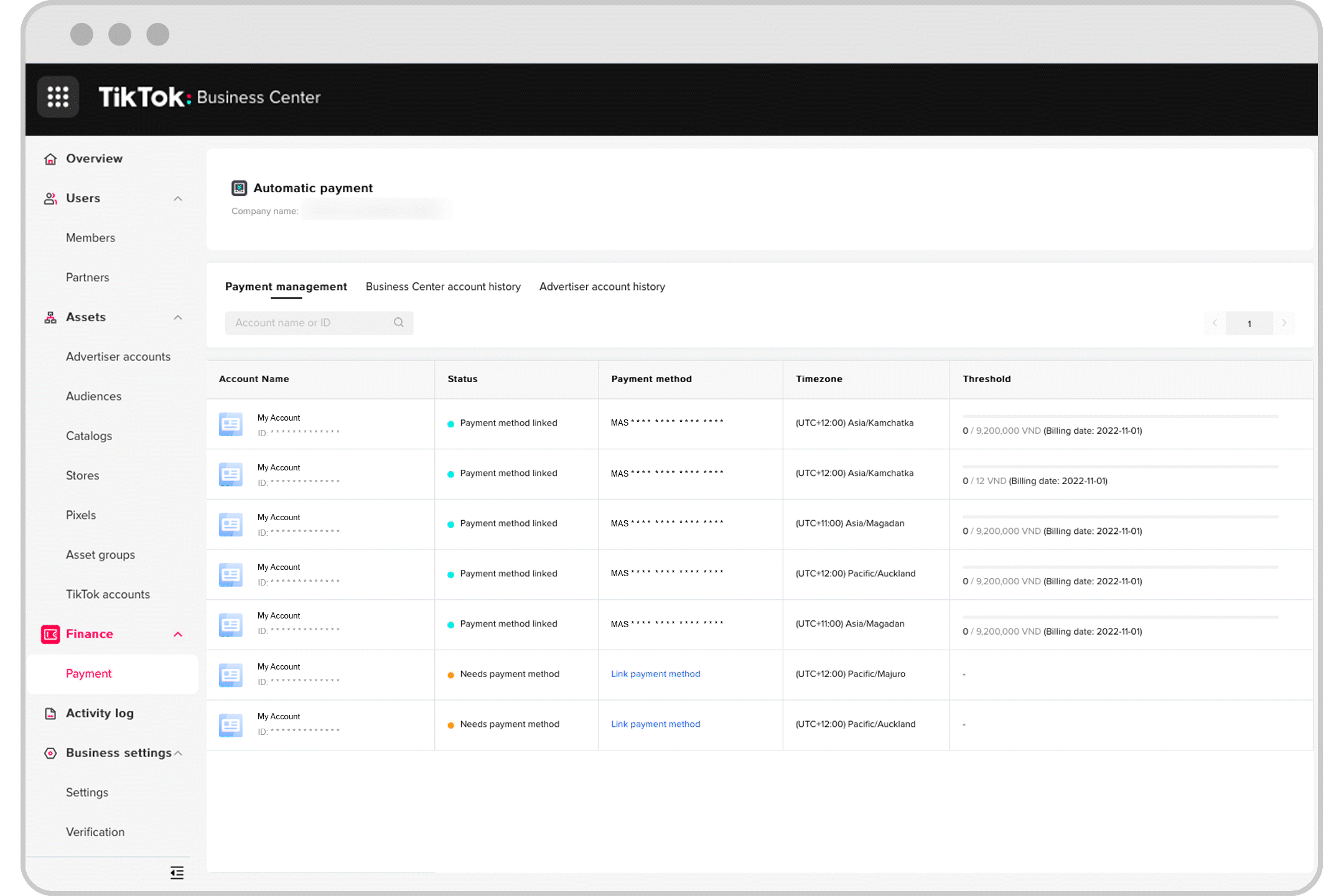The width and height of the screenshot is (1344, 896).
Task: Switch to Business Center account history tab
Action: pyautogui.click(x=443, y=286)
